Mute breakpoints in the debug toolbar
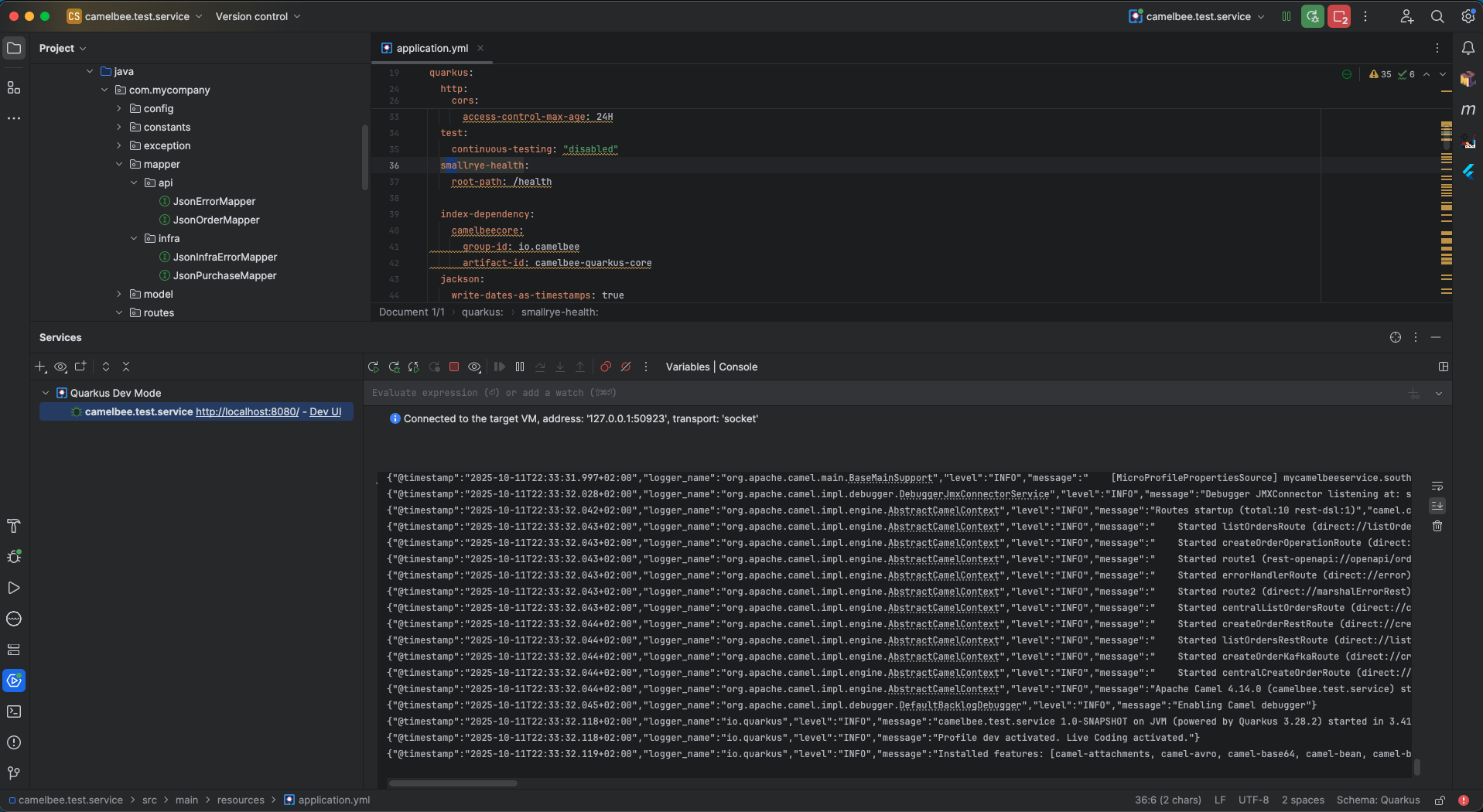Viewport: 1483px width, 812px height. click(626, 367)
